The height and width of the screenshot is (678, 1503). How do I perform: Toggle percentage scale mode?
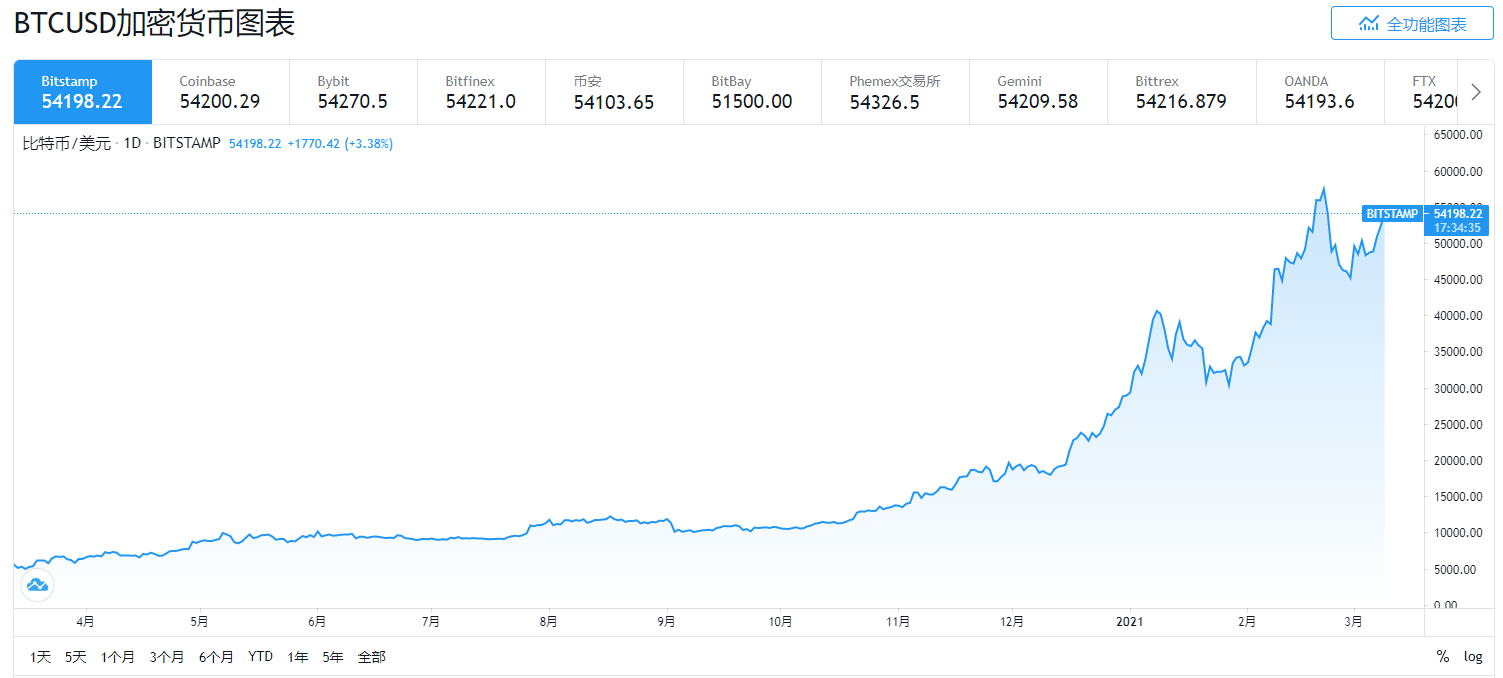[1442, 657]
